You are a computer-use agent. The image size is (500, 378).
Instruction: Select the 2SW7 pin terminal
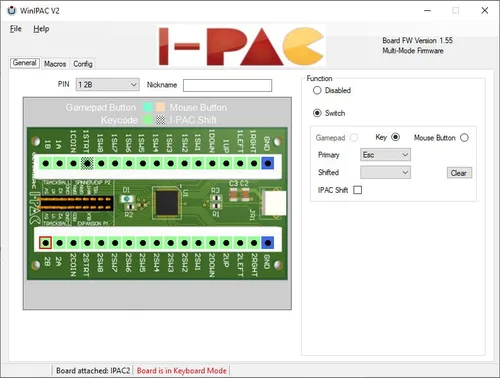pos(115,243)
